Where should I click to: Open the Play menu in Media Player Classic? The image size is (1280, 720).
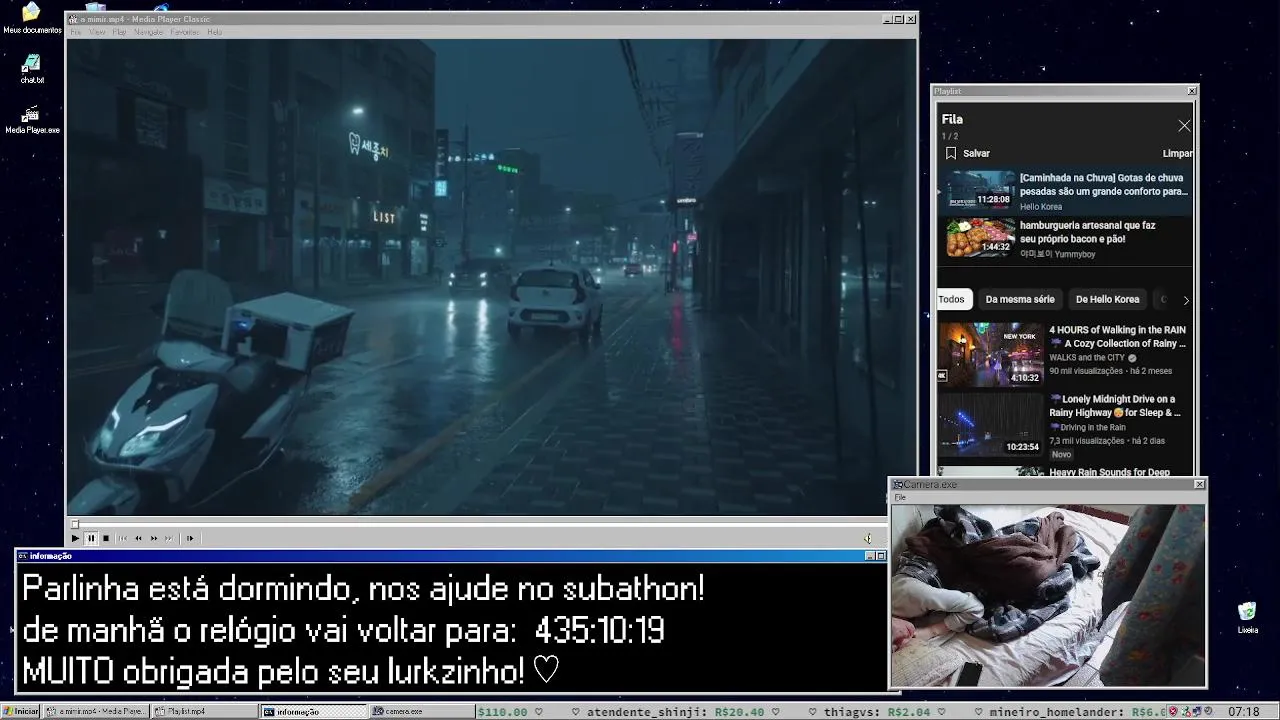coord(119,32)
